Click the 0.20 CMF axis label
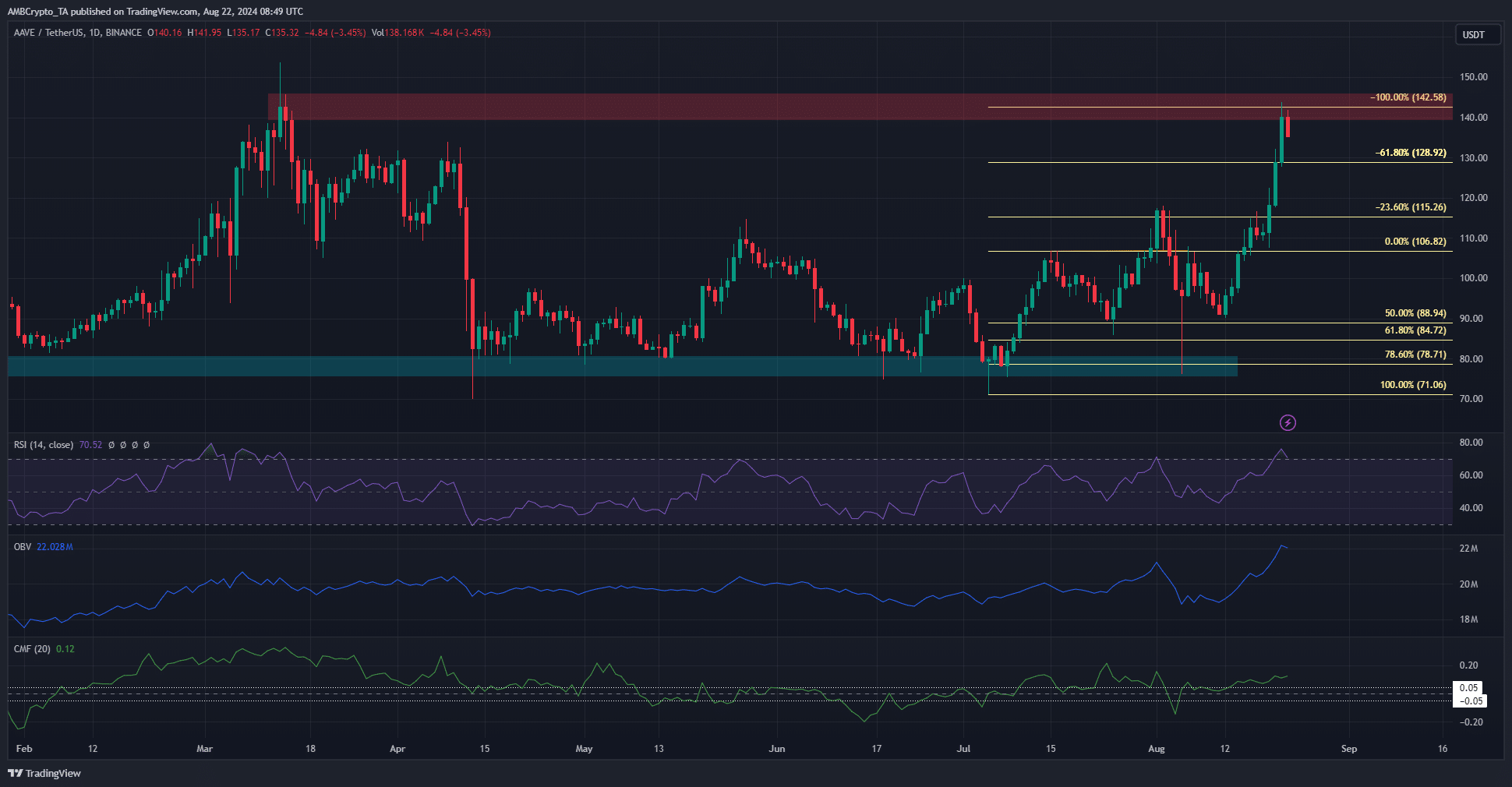The height and width of the screenshot is (787, 1512). (1468, 665)
